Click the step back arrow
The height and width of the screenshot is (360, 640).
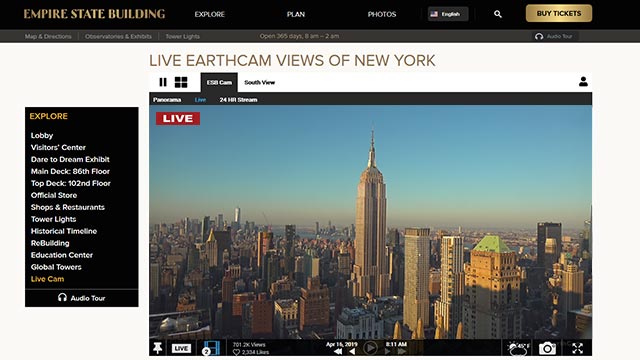pyautogui.click(x=352, y=351)
